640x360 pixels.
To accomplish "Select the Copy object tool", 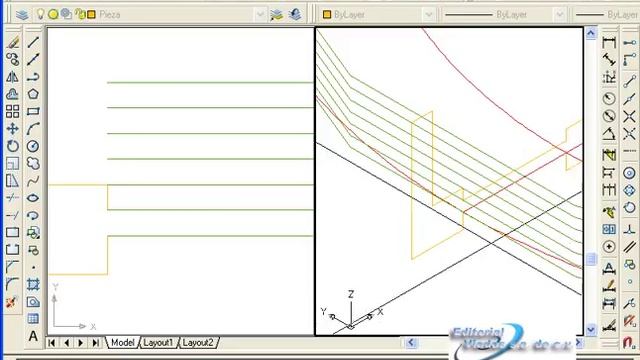I will pyautogui.click(x=13, y=60).
